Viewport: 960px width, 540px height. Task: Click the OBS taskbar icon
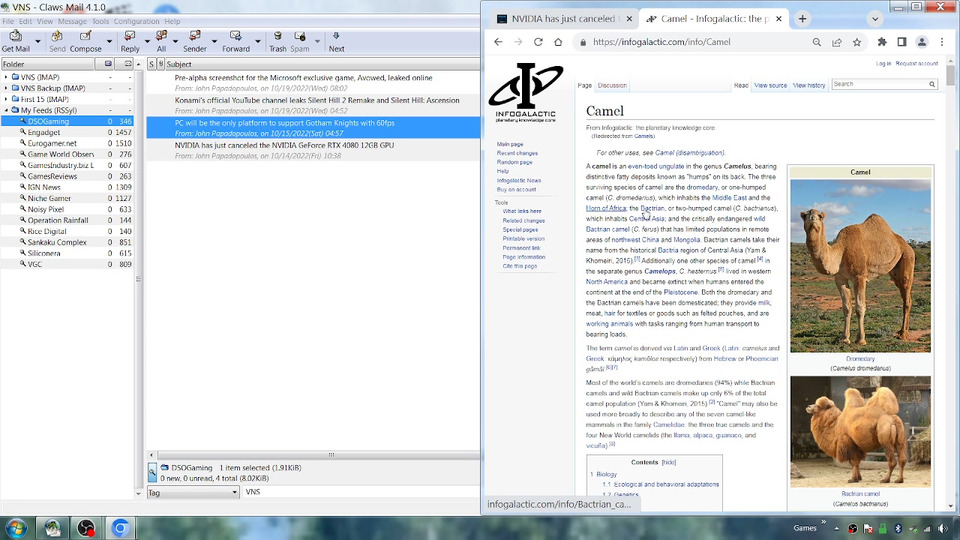(x=86, y=528)
